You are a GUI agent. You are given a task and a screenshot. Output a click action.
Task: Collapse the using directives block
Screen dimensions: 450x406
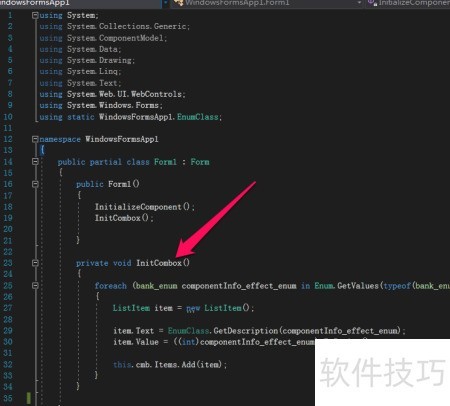click(35, 15)
